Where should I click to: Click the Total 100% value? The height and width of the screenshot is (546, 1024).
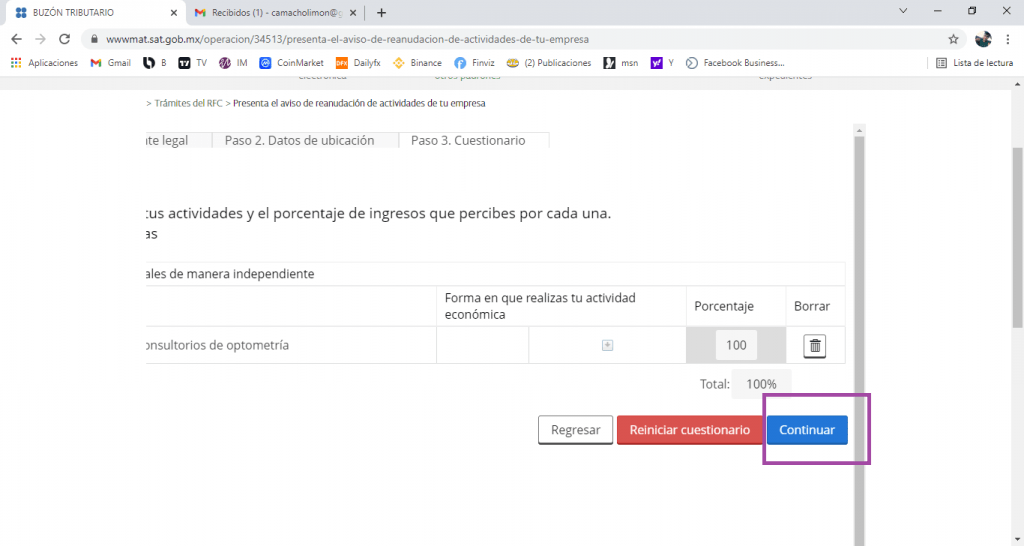761,384
